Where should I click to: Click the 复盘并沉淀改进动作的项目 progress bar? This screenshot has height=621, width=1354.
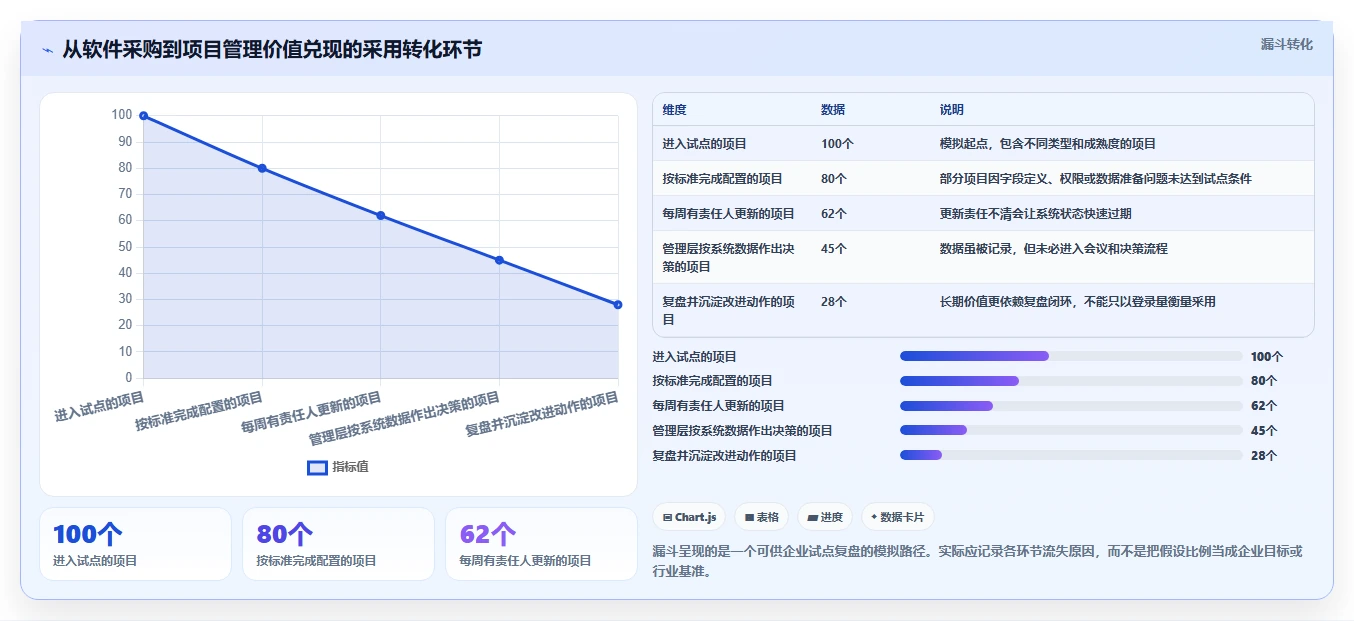1071,456
